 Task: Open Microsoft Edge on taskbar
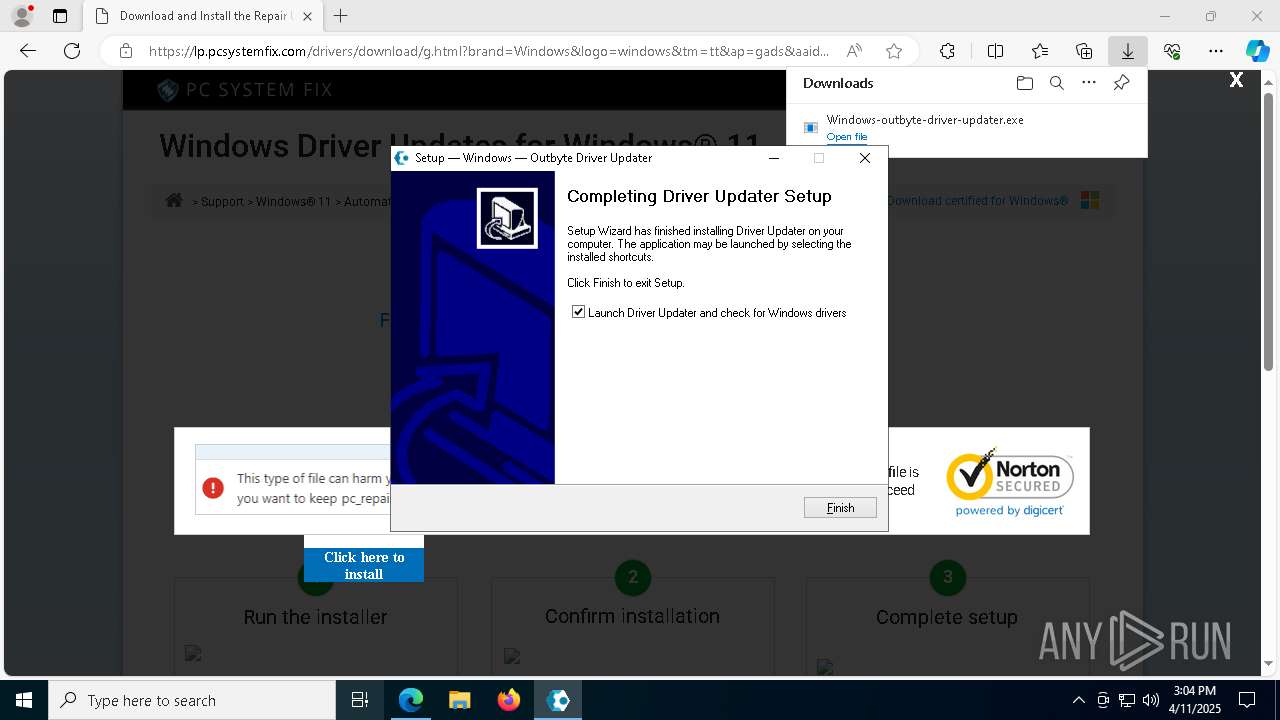click(411, 700)
